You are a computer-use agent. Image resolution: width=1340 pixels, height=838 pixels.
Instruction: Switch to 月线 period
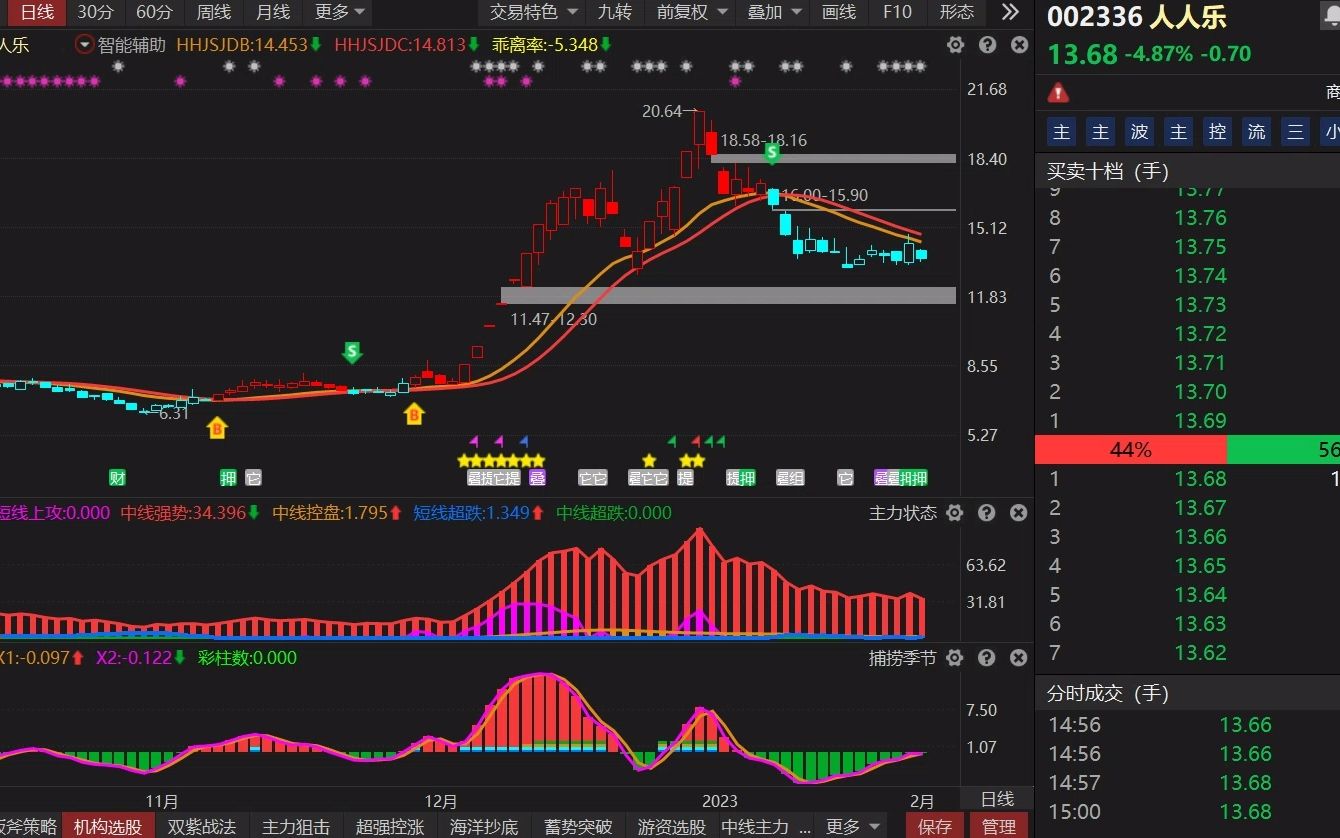click(x=272, y=12)
